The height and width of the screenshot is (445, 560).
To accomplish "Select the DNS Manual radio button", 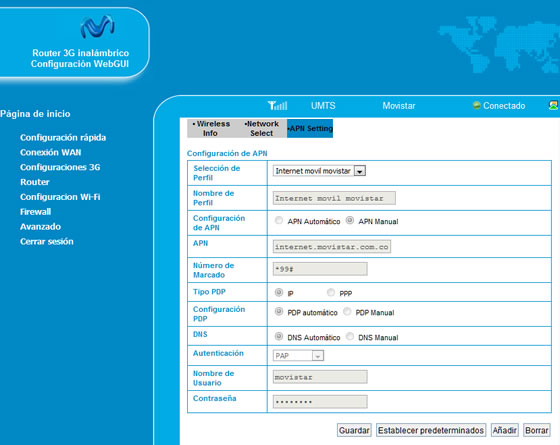I will (350, 336).
